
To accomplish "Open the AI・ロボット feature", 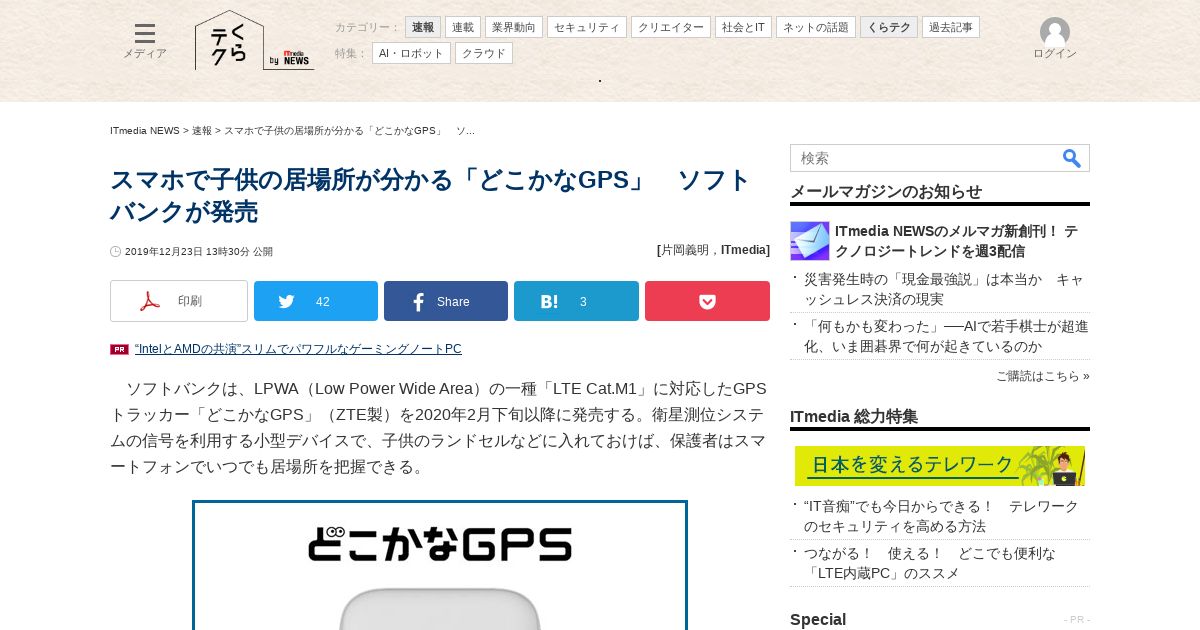I will [411, 53].
